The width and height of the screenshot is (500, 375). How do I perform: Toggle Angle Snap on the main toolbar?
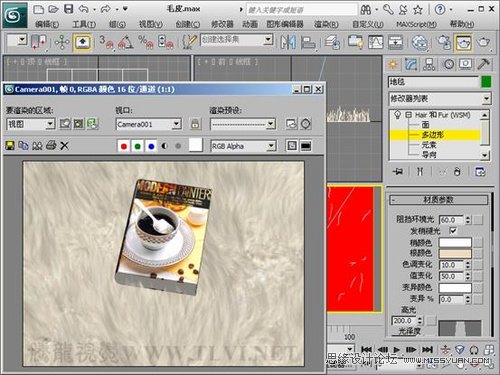coord(126,42)
